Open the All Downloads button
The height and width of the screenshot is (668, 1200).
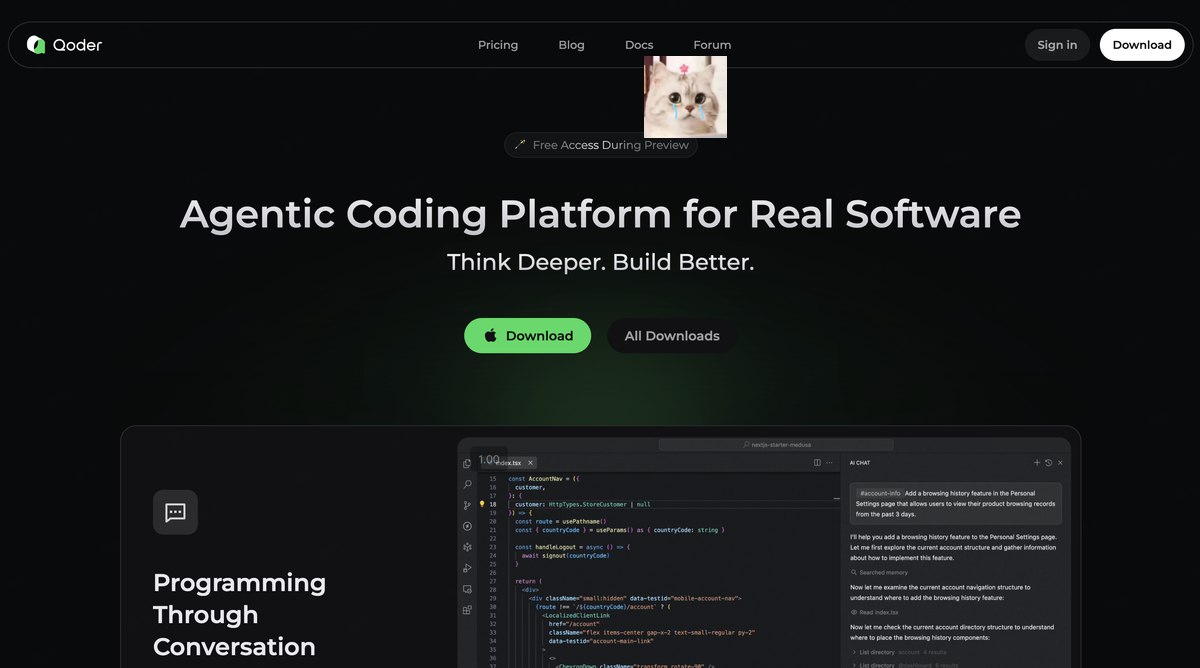pyautogui.click(x=672, y=336)
